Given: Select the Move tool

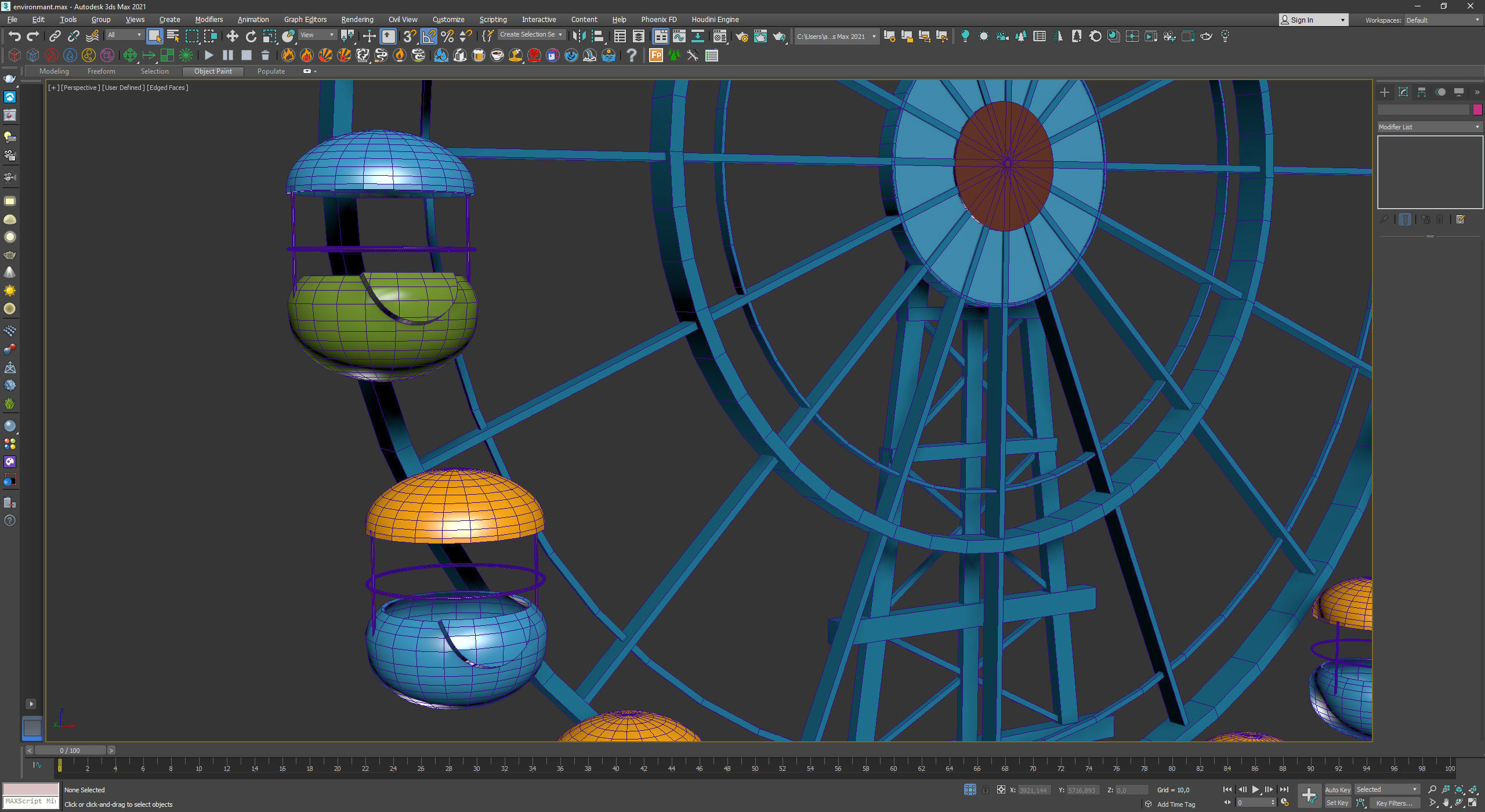Looking at the screenshot, I should 232,37.
